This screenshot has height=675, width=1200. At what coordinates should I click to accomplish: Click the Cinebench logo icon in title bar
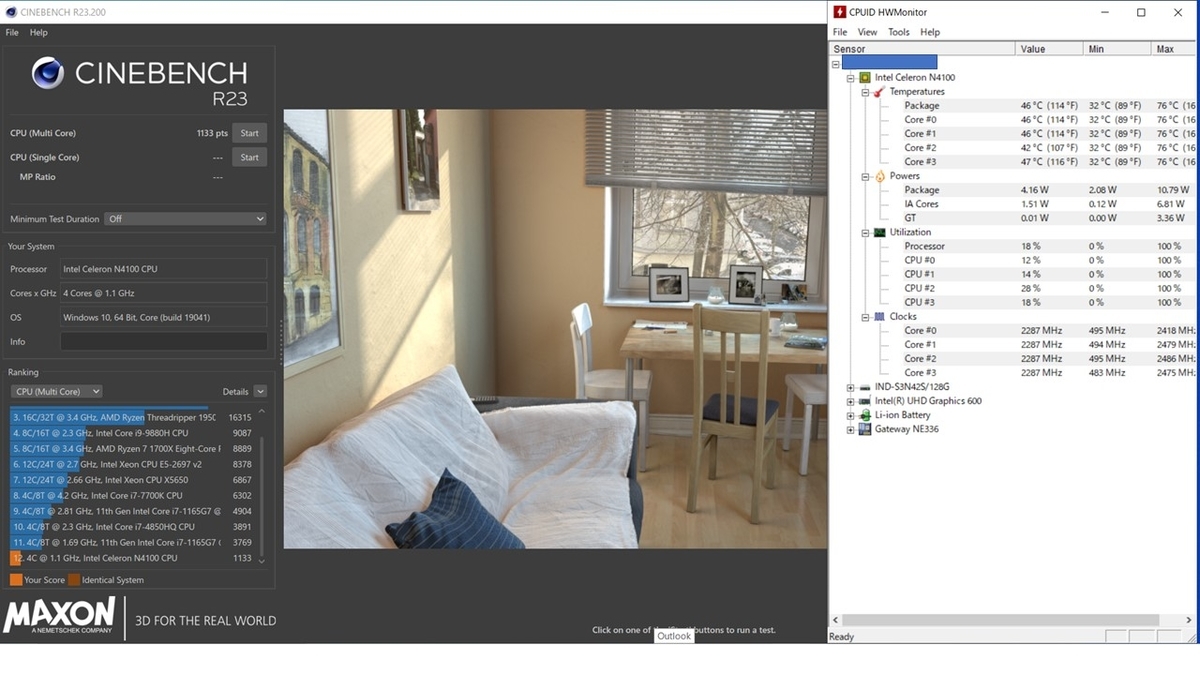pyautogui.click(x=11, y=12)
